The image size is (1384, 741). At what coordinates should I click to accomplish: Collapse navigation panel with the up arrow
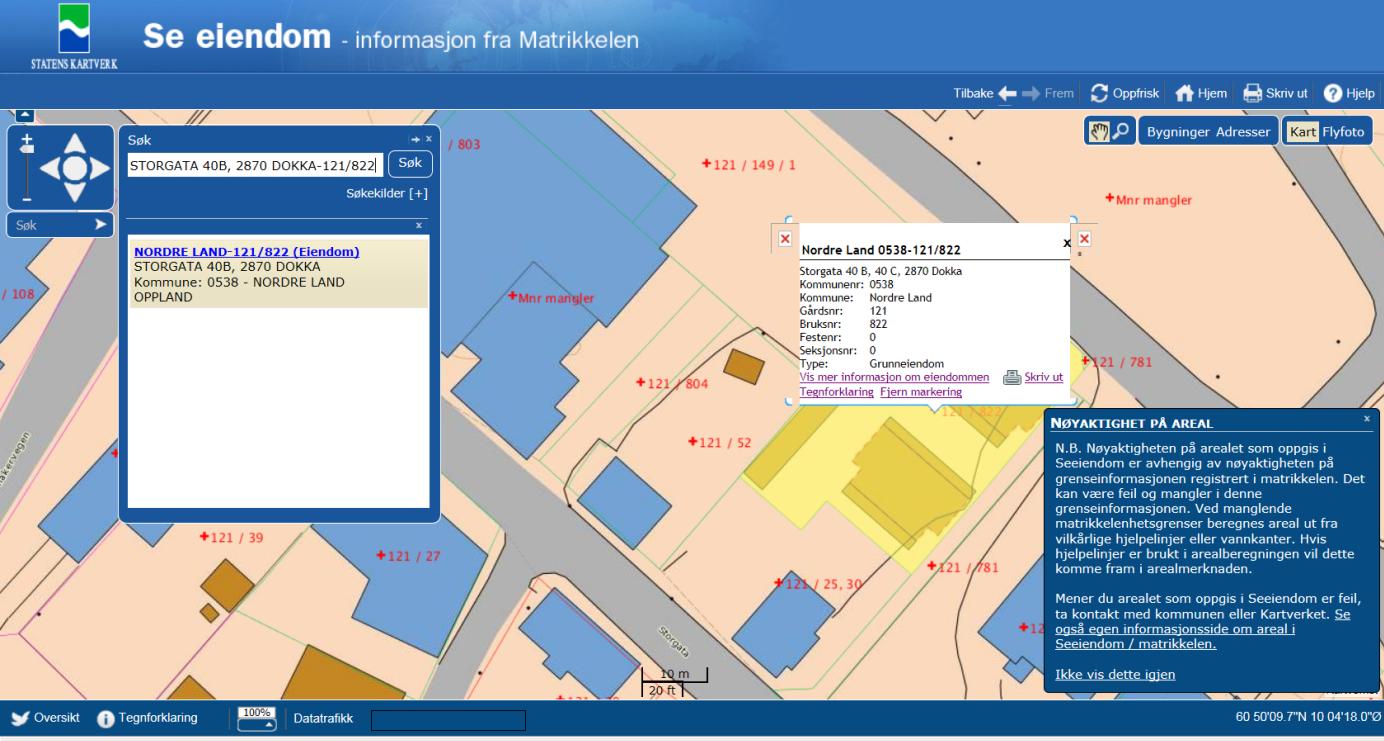pos(25,116)
